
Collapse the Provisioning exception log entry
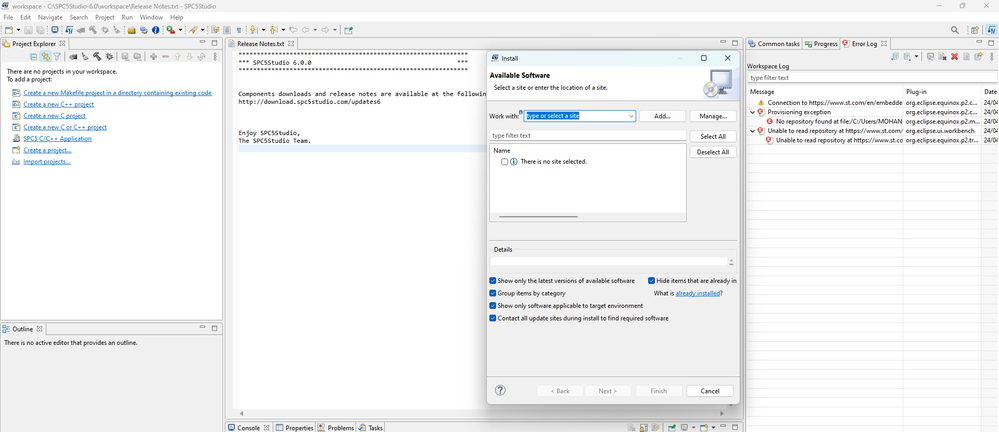[753, 112]
